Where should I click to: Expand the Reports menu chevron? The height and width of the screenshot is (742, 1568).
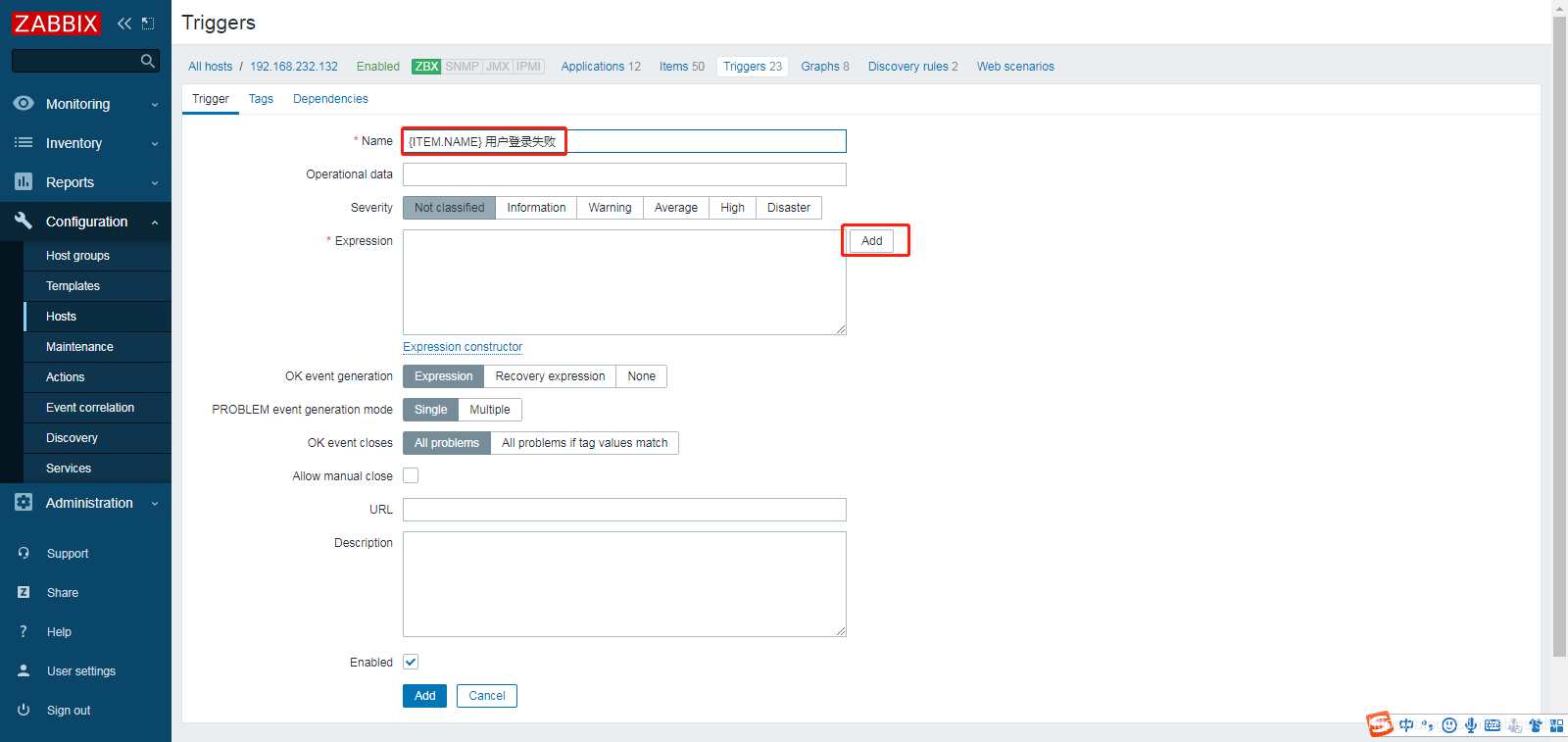pyautogui.click(x=155, y=182)
